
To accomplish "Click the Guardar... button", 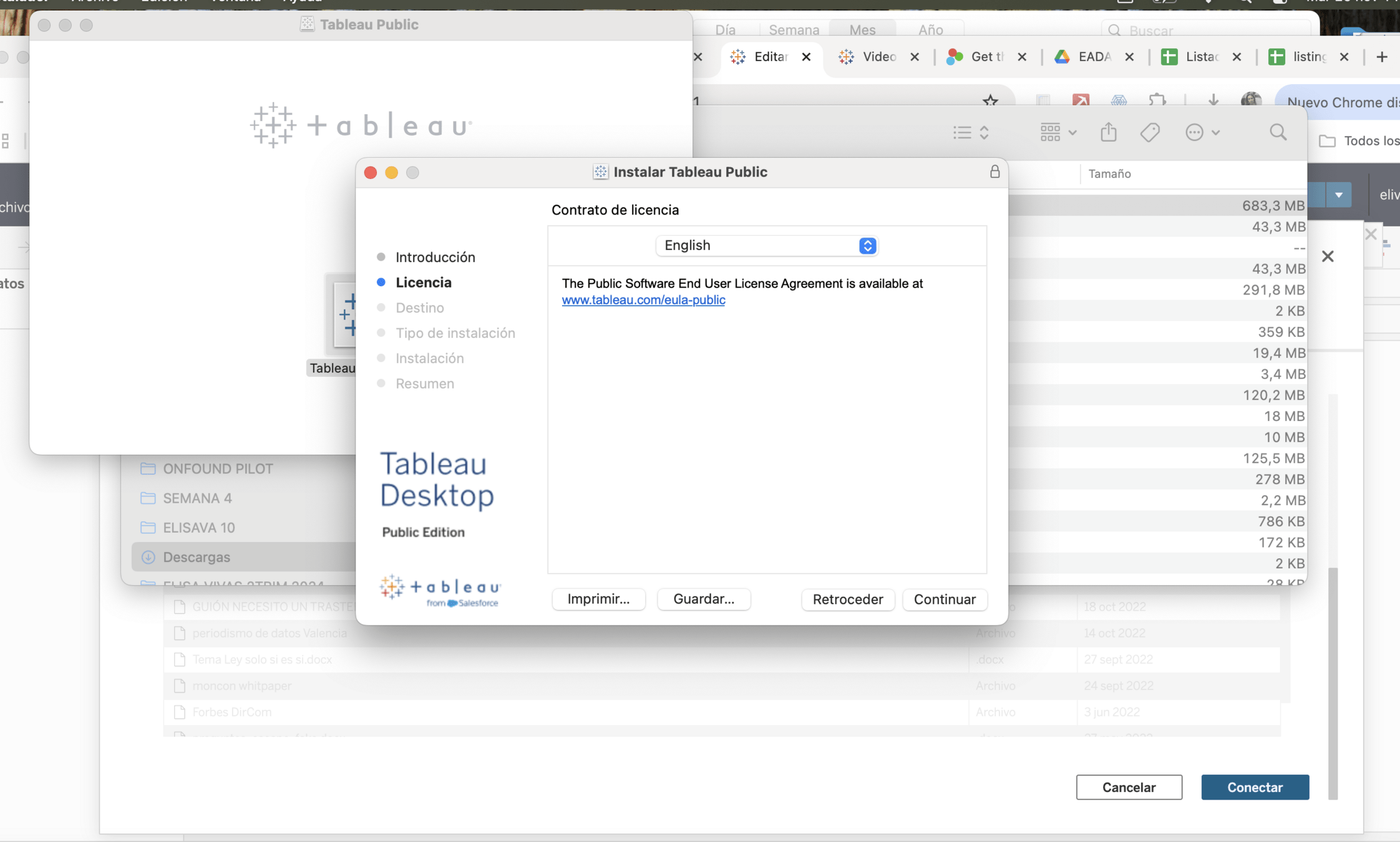I will [x=704, y=599].
